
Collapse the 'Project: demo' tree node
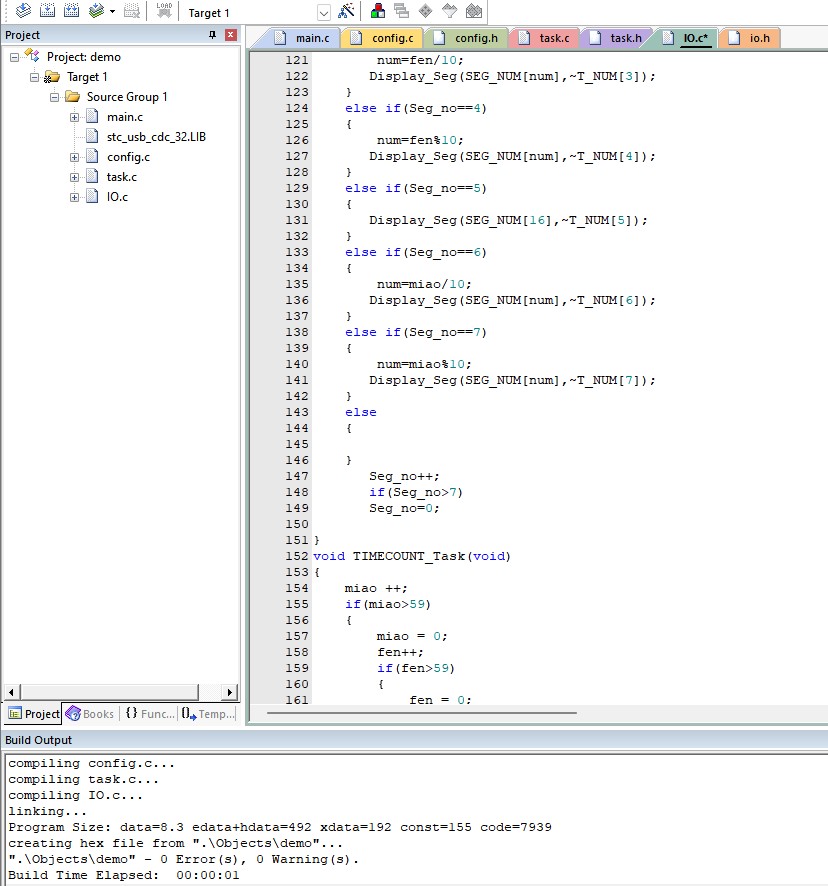(14, 57)
